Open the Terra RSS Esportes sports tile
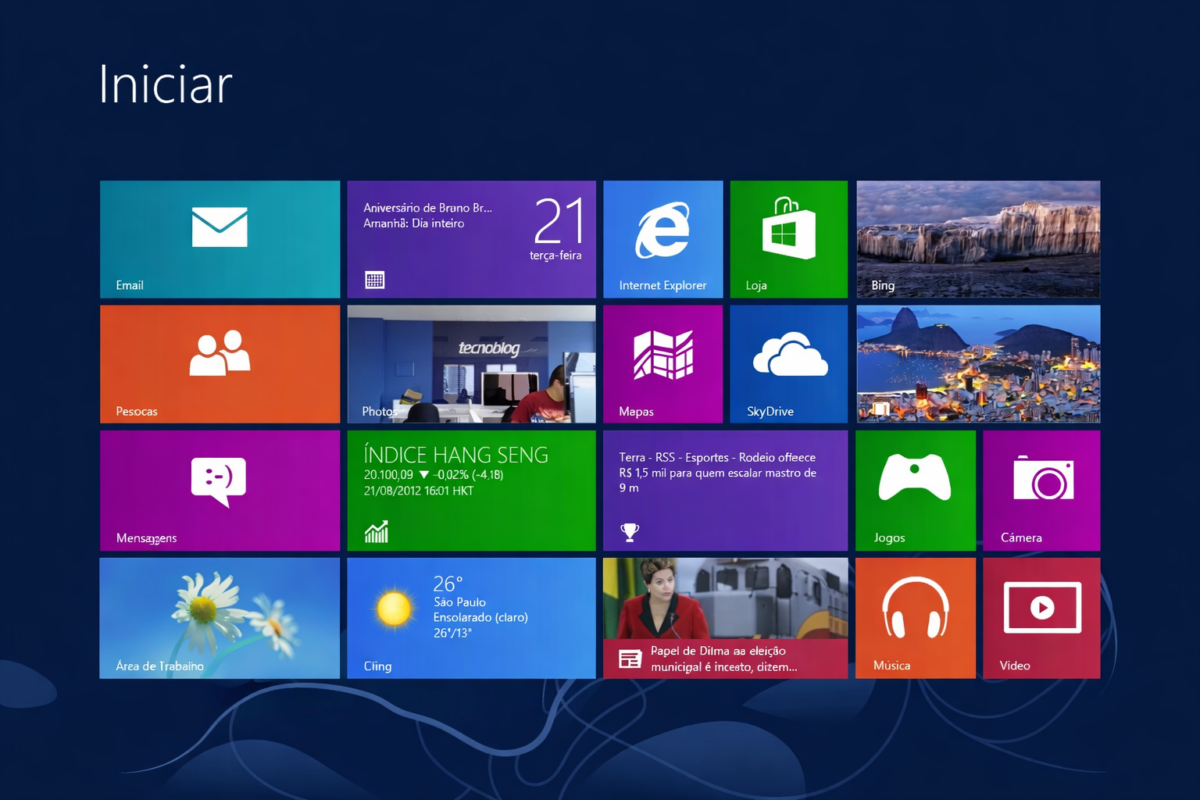Screen dimensions: 1200x800 pyautogui.click(x=725, y=490)
